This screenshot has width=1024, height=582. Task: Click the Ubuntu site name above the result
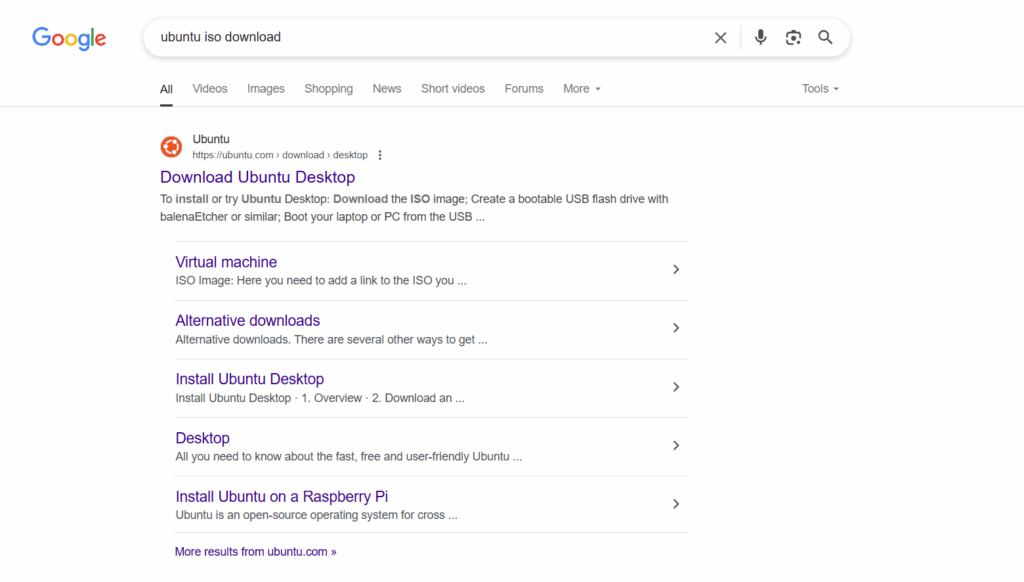(211, 139)
